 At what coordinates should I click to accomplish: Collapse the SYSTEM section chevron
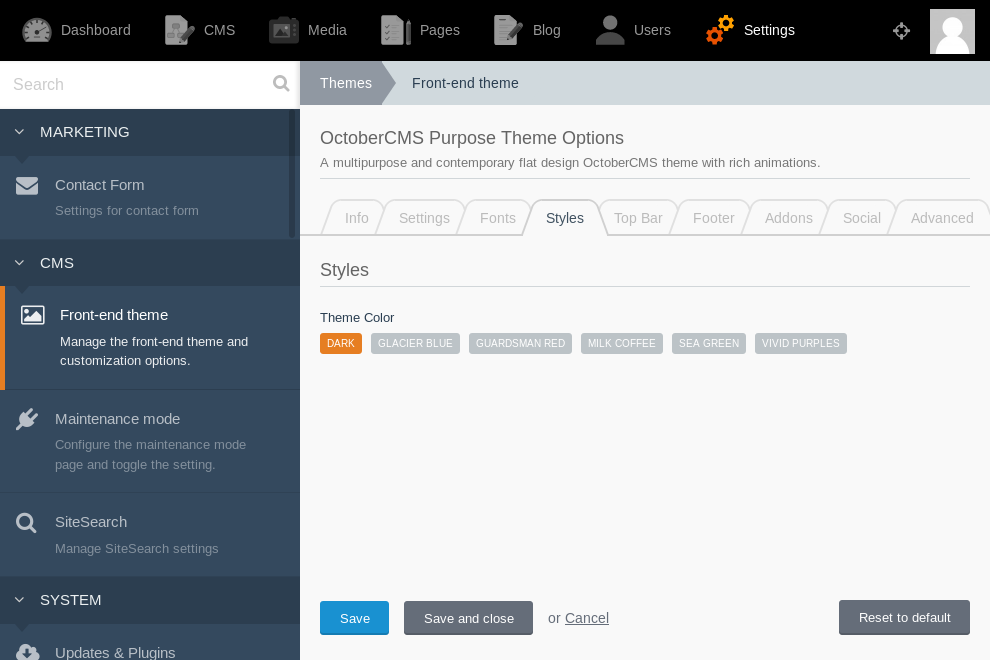[20, 600]
